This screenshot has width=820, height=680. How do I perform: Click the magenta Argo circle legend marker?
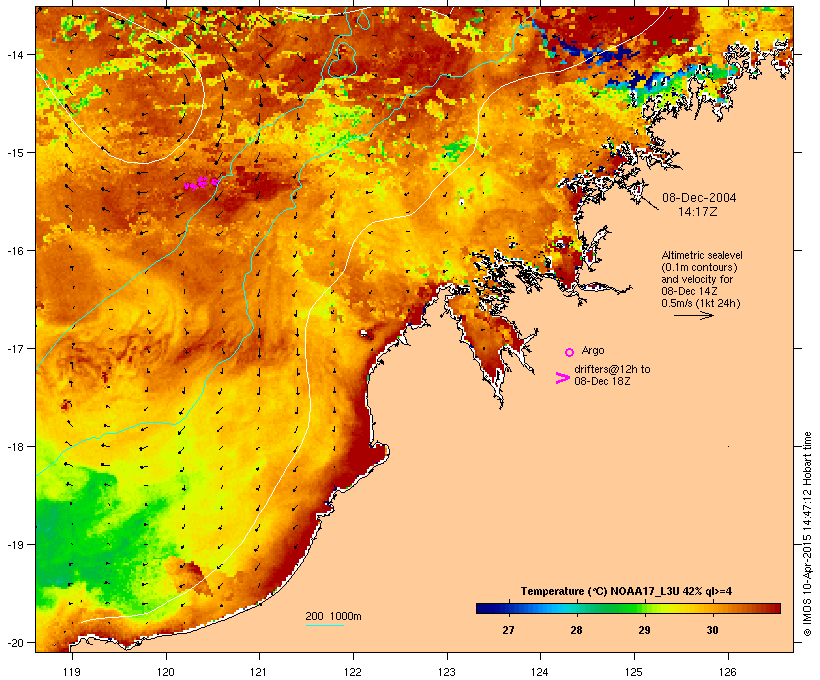570,353
